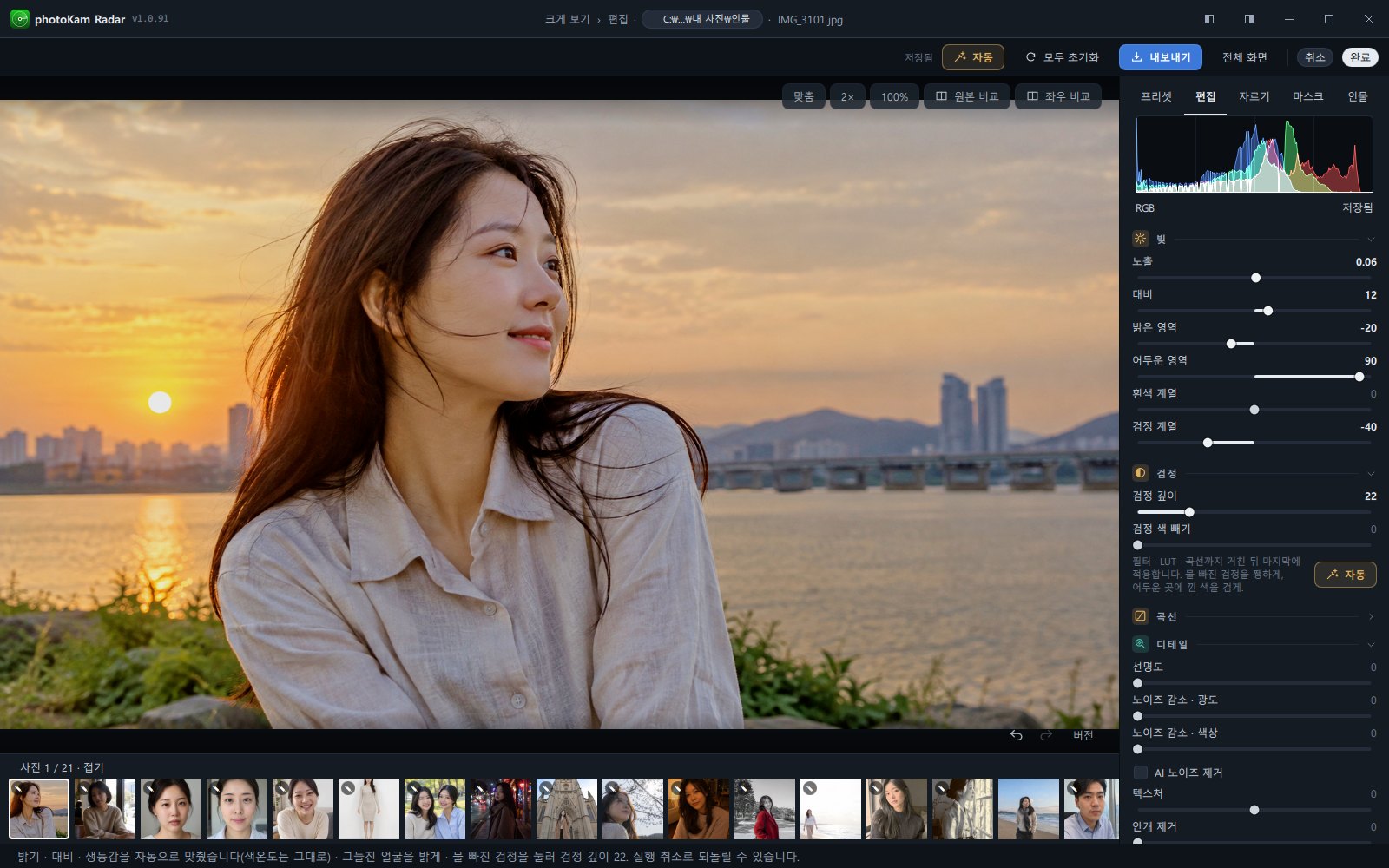Toggle the left panel layout icon
This screenshot has height=868, width=1389.
(x=1209, y=19)
